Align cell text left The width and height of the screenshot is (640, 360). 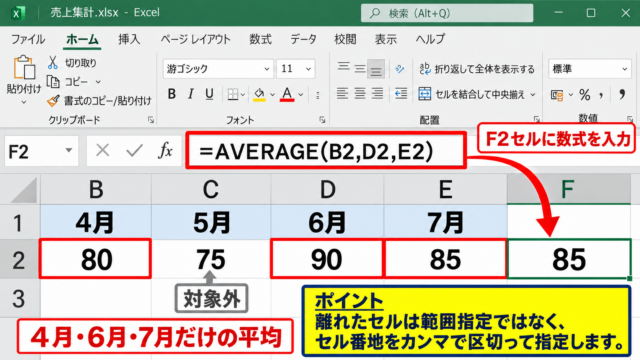pyautogui.click(x=342, y=94)
